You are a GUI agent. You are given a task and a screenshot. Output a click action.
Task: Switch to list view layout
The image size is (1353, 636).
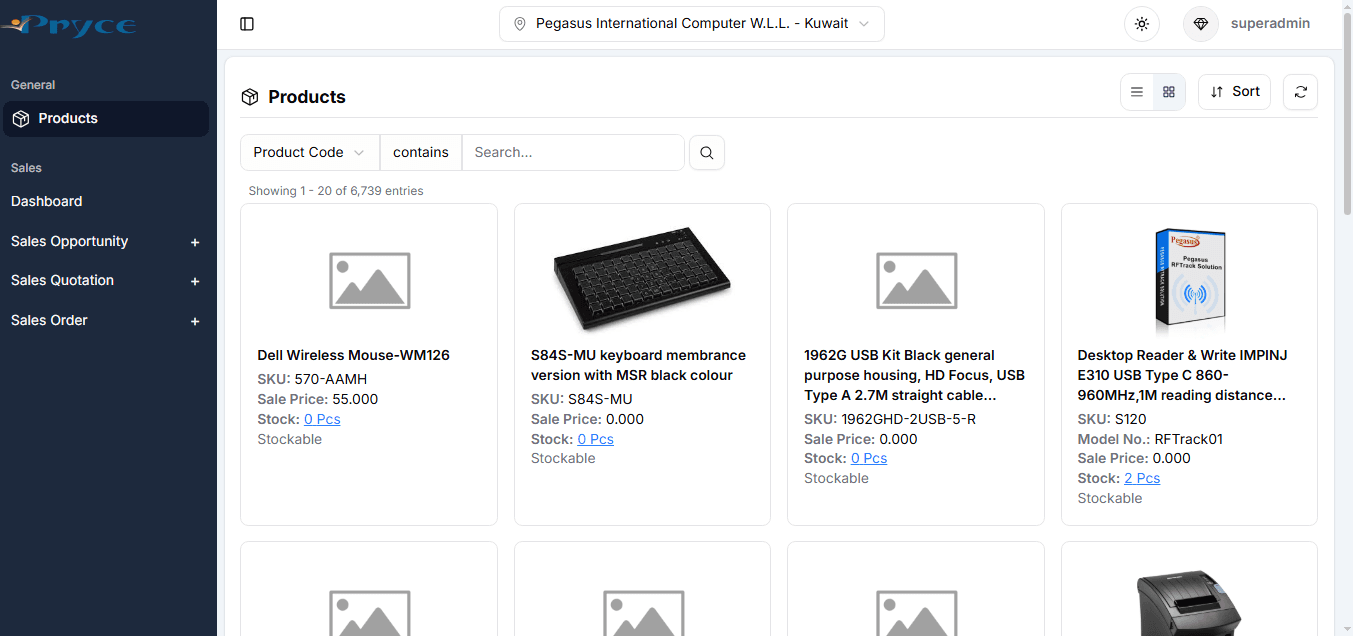(1137, 91)
